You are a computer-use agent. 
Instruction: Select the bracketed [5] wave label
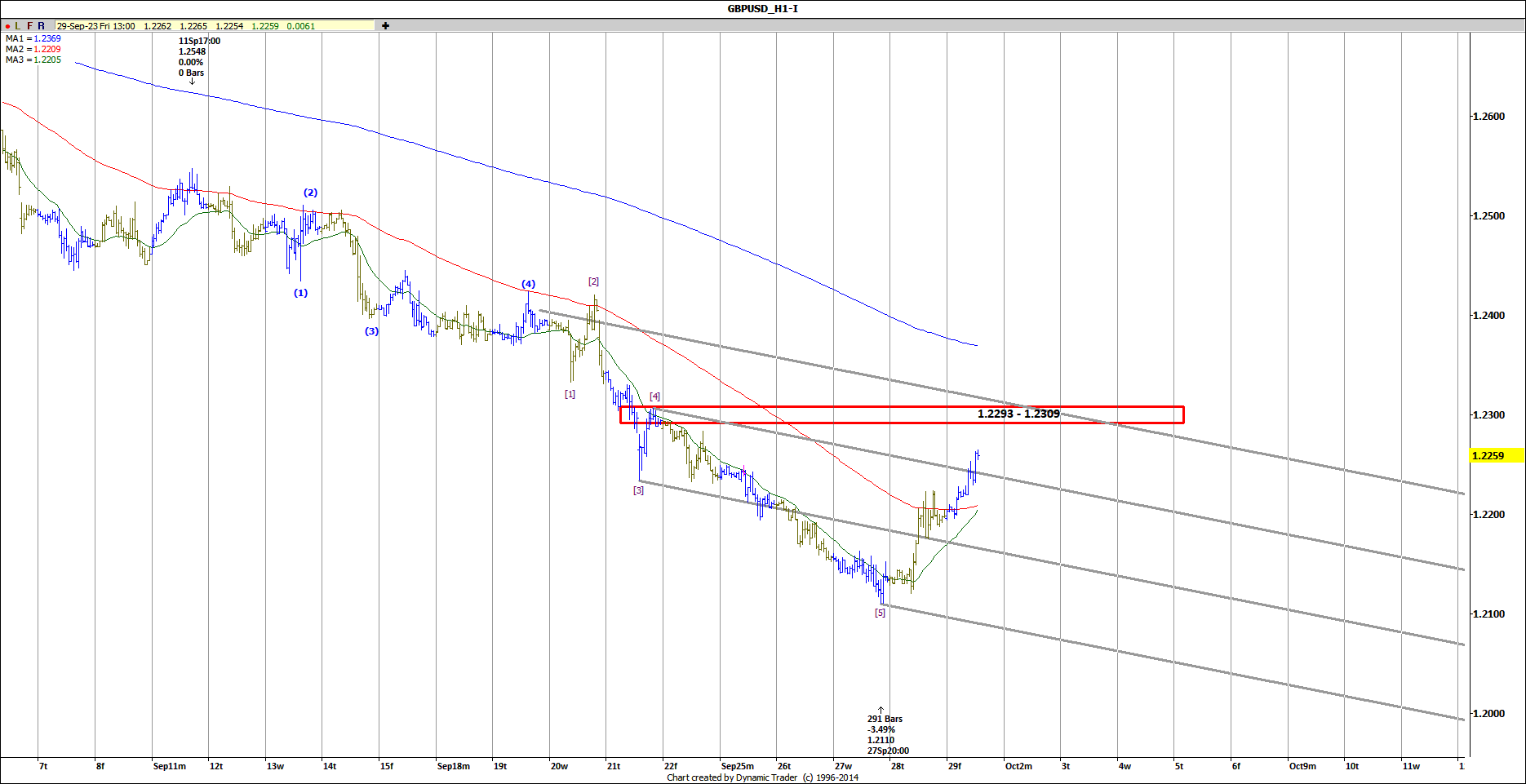[880, 613]
